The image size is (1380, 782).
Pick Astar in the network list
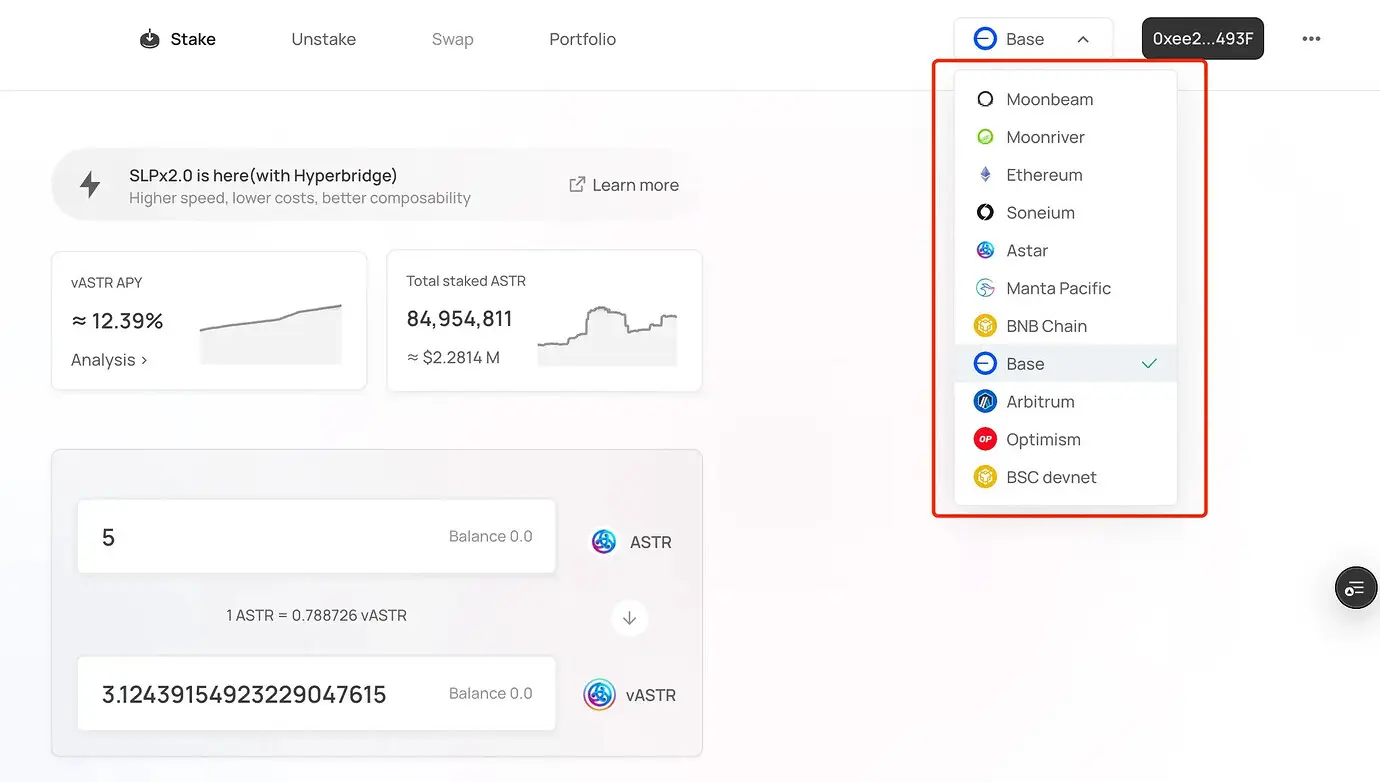coord(1066,251)
